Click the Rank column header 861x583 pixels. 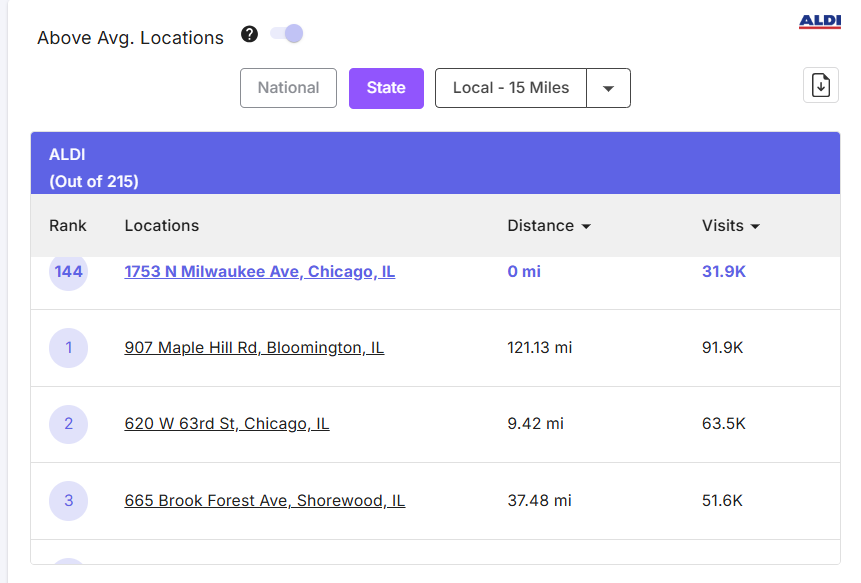(x=68, y=226)
